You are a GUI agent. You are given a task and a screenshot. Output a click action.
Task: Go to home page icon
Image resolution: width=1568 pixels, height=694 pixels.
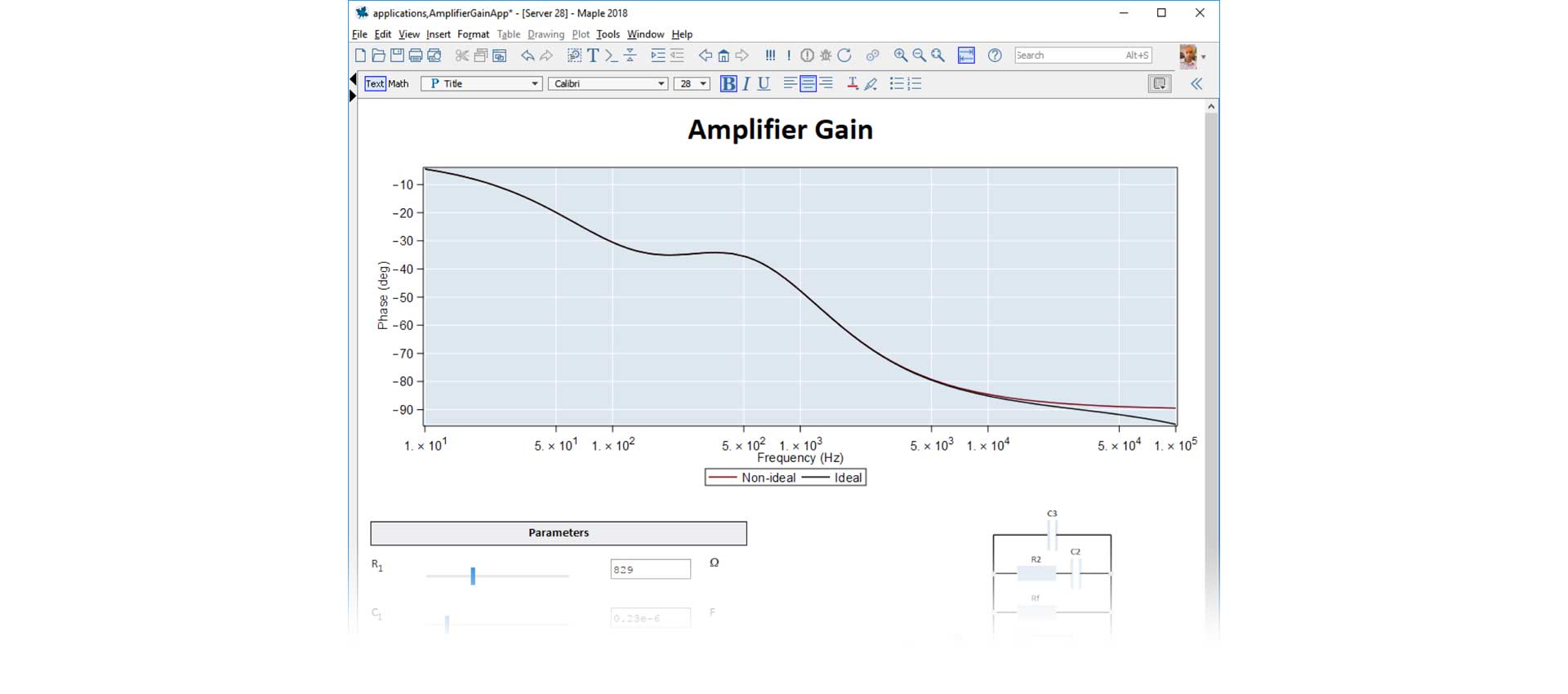click(724, 56)
